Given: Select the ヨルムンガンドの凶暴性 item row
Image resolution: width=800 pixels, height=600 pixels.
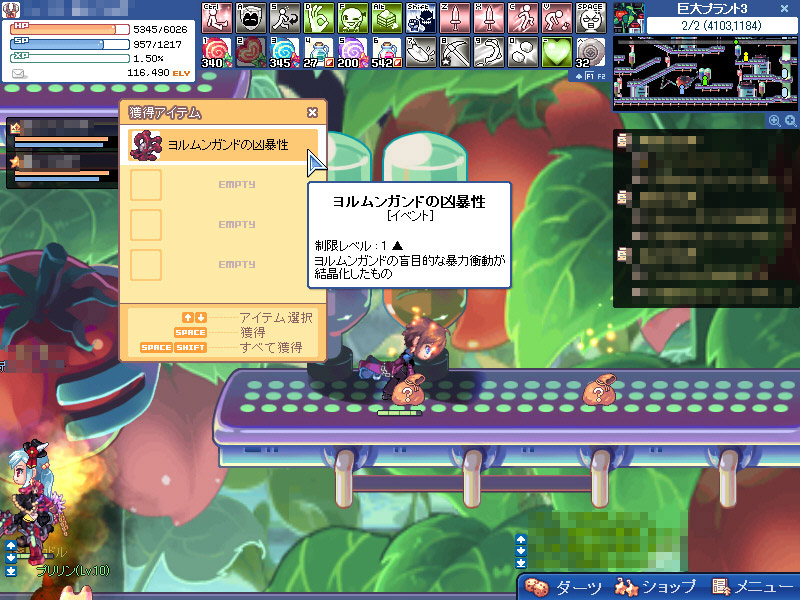Looking at the screenshot, I should [x=222, y=145].
